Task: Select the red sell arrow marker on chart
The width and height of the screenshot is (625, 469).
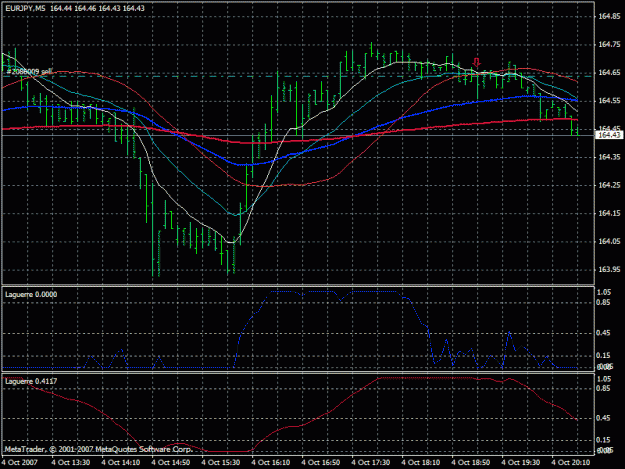Action: 477,62
